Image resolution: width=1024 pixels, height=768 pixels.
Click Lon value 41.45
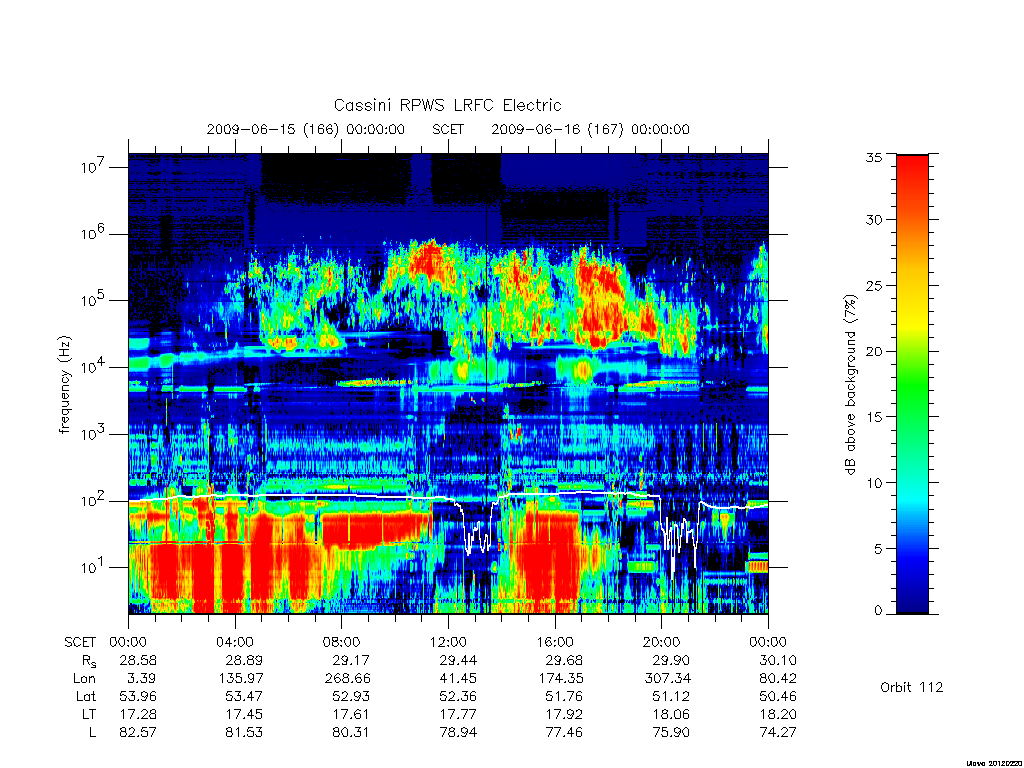coord(458,679)
